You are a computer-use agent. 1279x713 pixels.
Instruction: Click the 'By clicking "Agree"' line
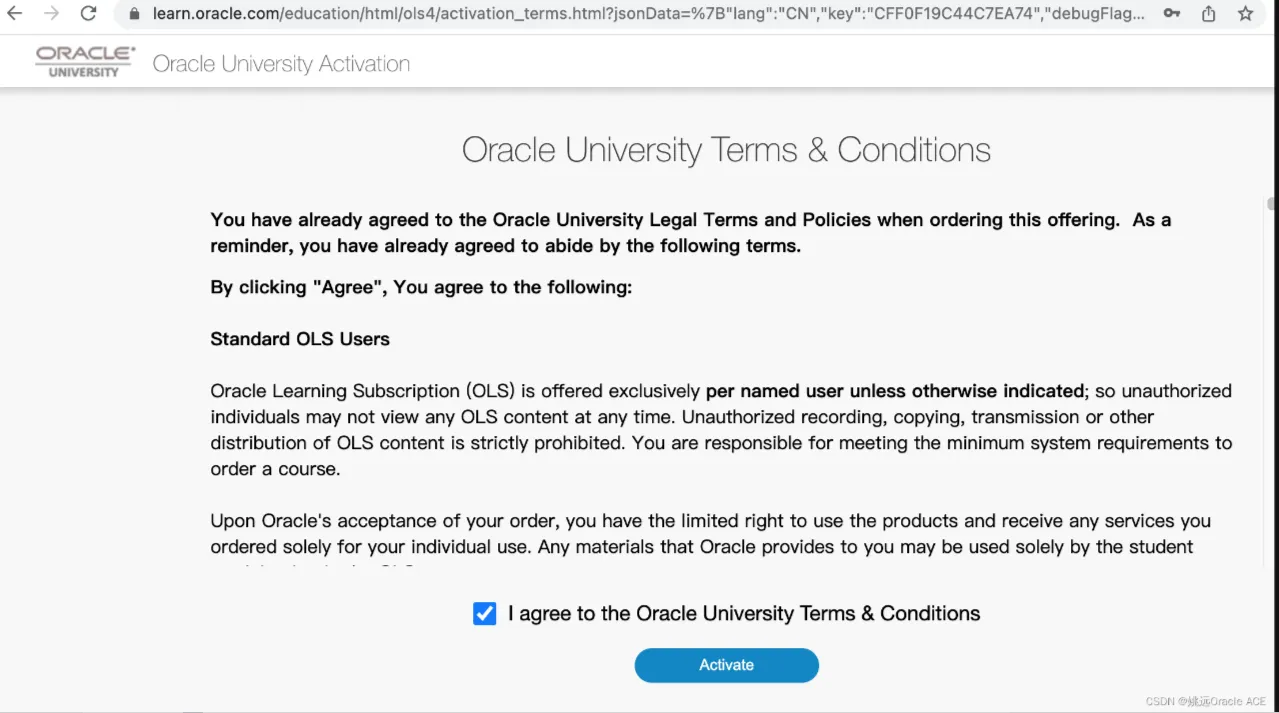pos(421,287)
